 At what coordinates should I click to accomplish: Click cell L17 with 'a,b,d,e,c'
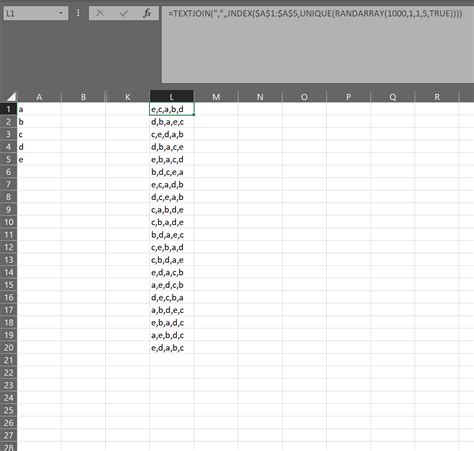click(x=171, y=310)
